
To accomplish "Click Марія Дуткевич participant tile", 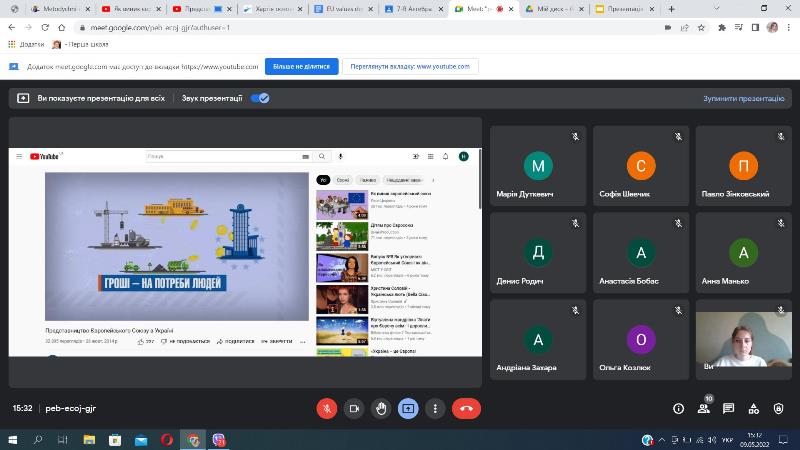I will [538, 165].
